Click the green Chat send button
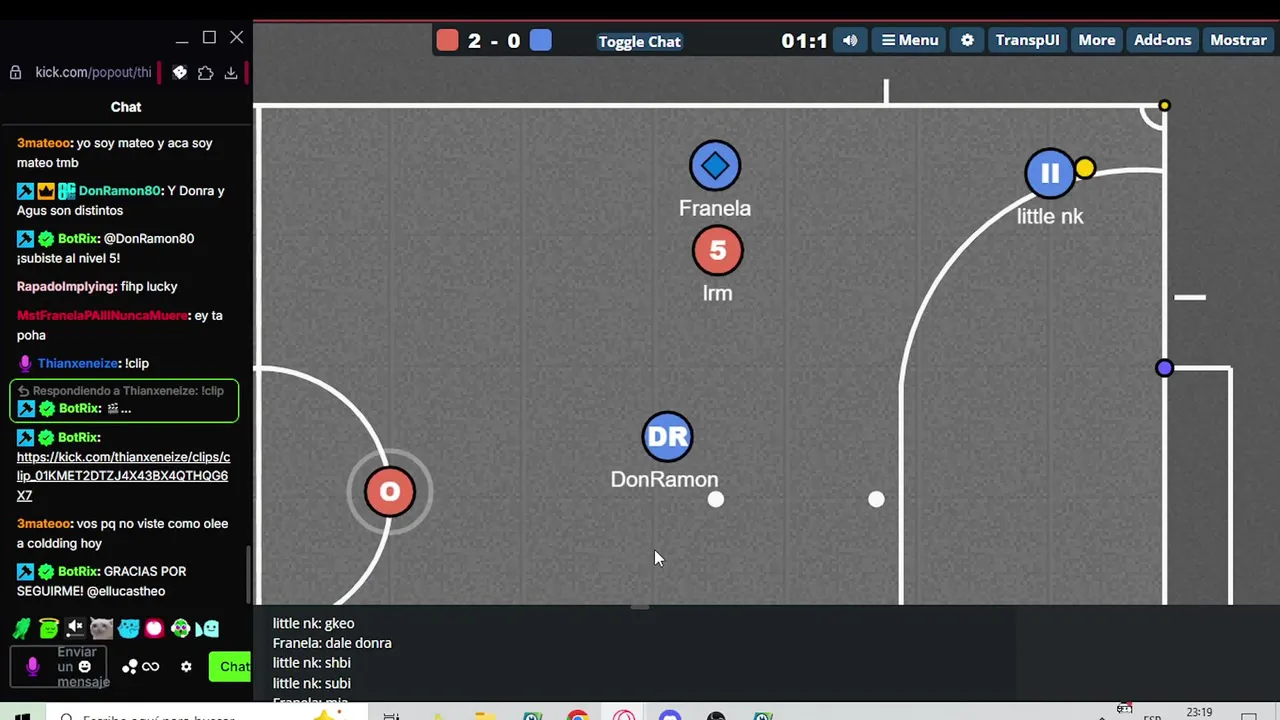This screenshot has height=720, width=1280. [x=231, y=667]
